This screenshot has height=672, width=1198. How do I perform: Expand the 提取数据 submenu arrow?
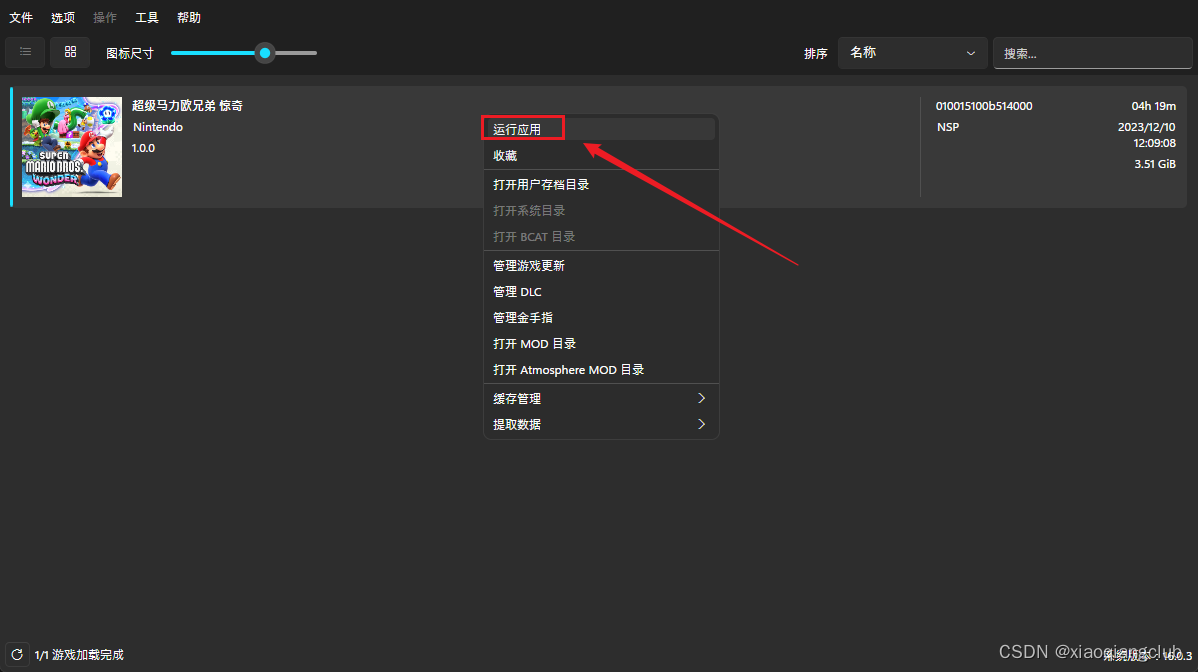(701, 424)
